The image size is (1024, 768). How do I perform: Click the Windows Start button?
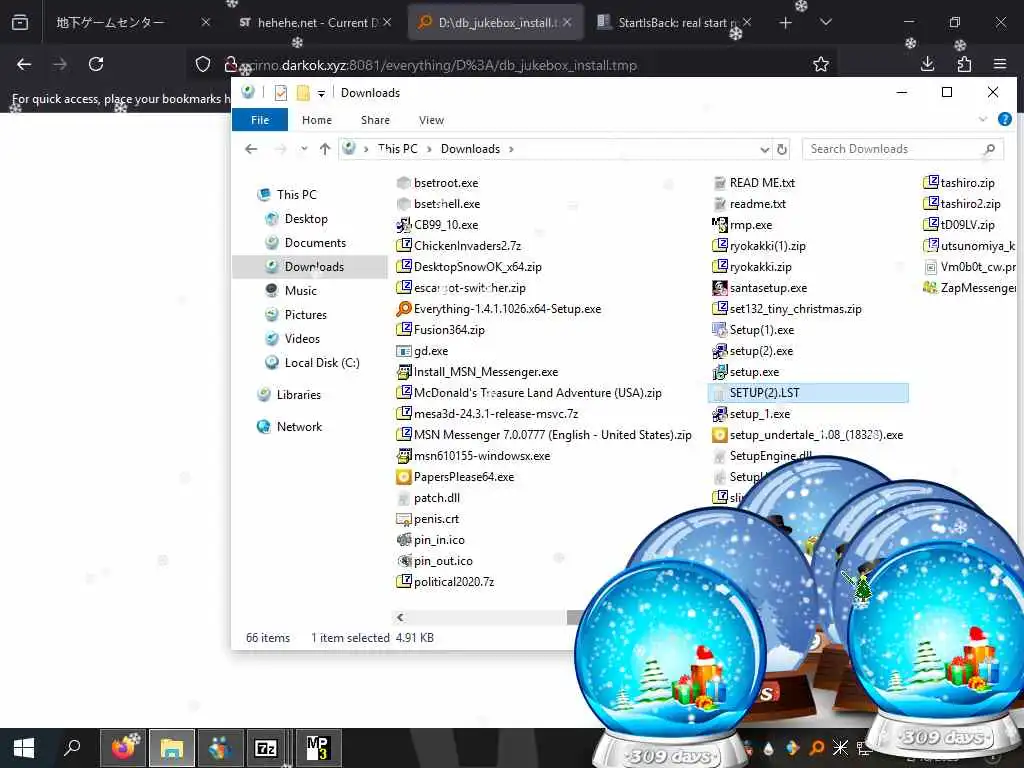[x=24, y=748]
